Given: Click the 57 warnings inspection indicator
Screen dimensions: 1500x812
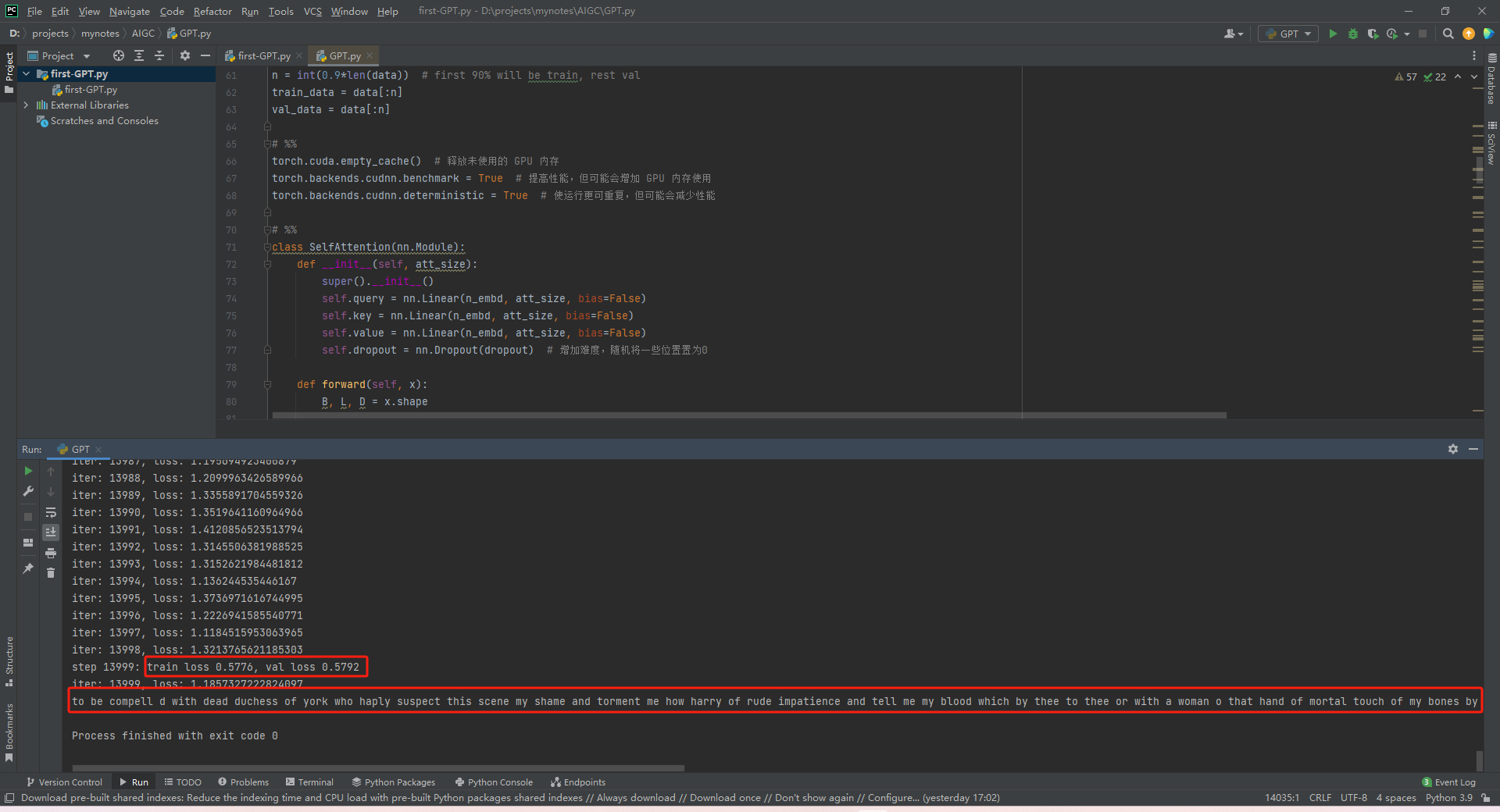Looking at the screenshot, I should (x=1405, y=77).
